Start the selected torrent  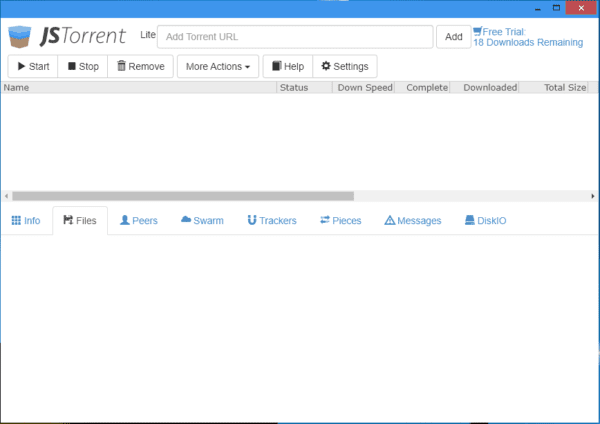33,67
